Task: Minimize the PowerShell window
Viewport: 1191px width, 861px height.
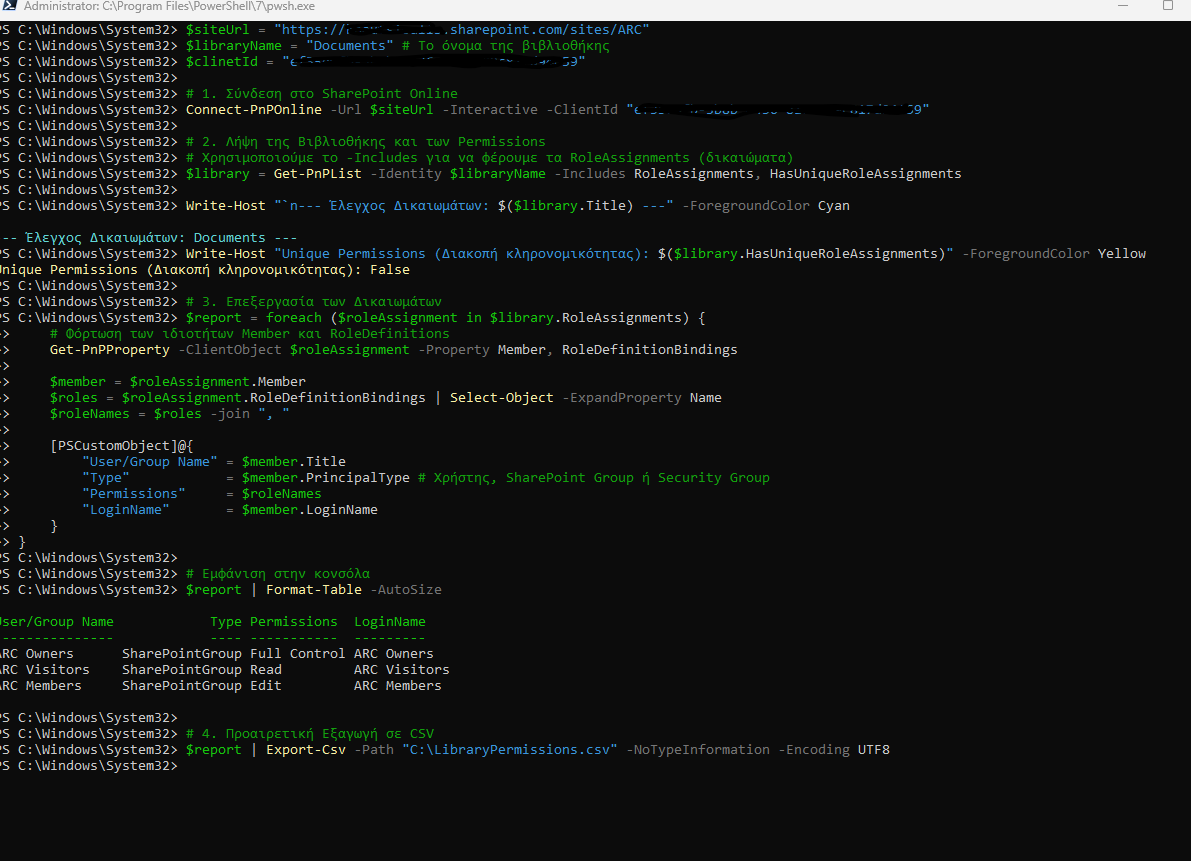Action: [1123, 6]
